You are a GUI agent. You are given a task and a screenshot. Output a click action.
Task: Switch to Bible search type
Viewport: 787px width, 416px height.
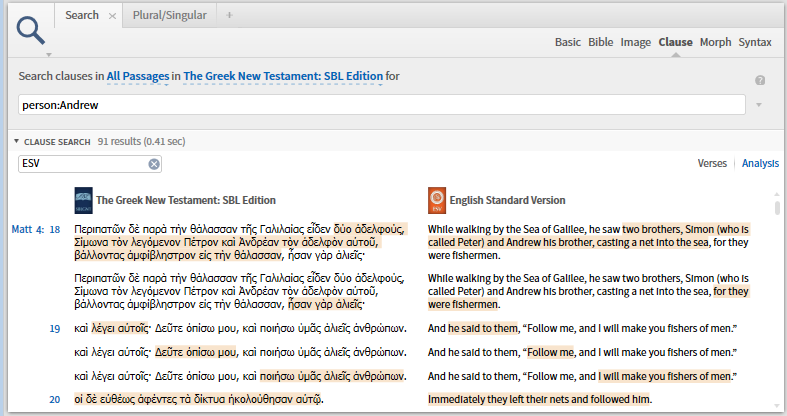pos(601,42)
